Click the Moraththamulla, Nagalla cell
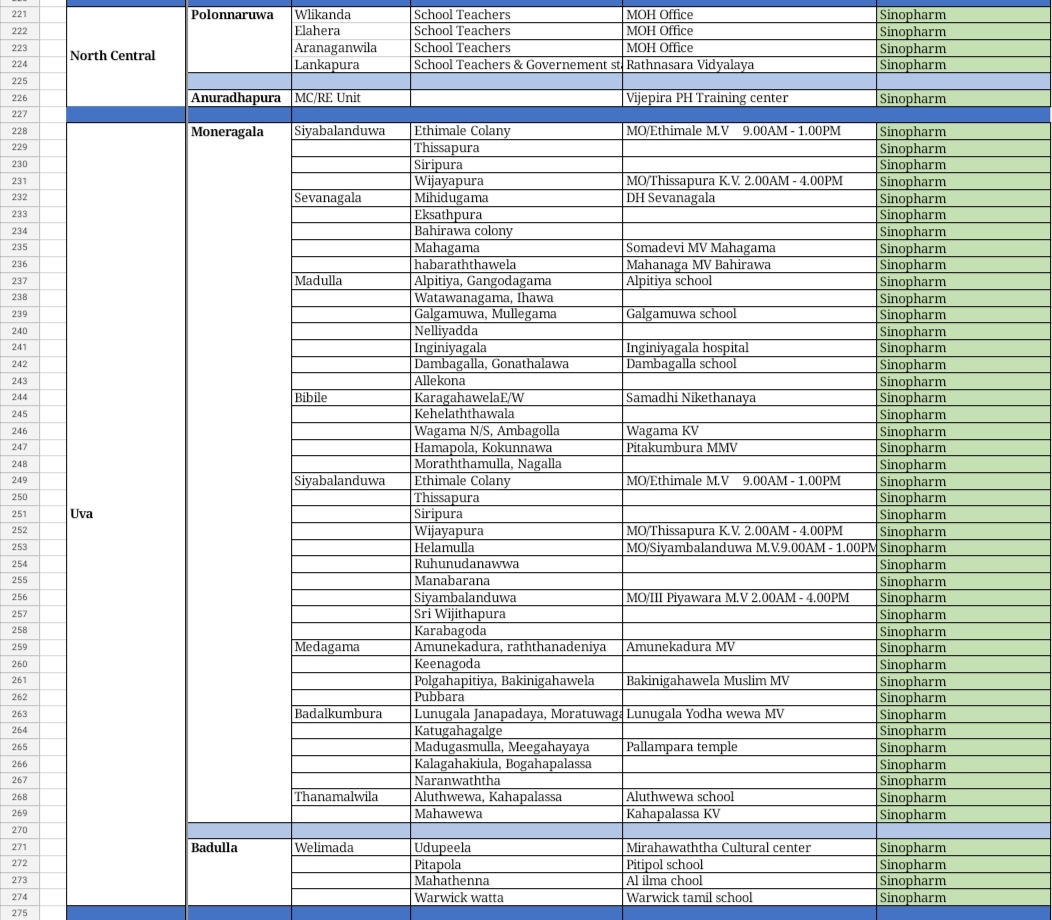This screenshot has height=920, width=1052. tap(517, 464)
